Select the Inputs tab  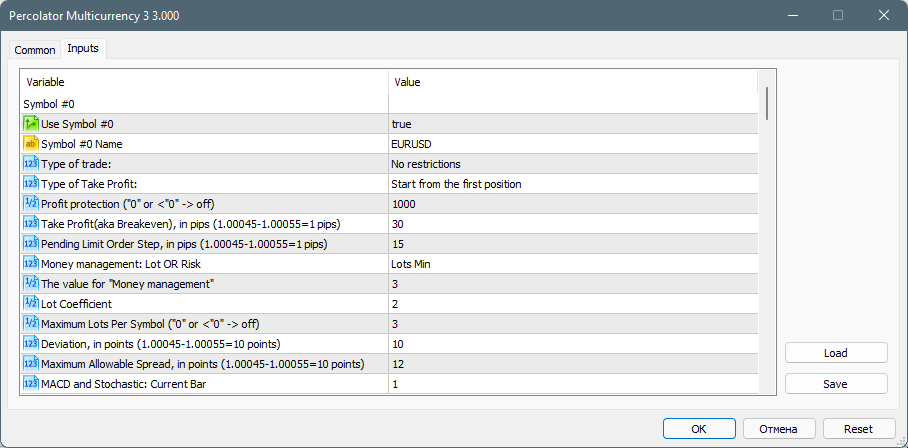point(83,49)
